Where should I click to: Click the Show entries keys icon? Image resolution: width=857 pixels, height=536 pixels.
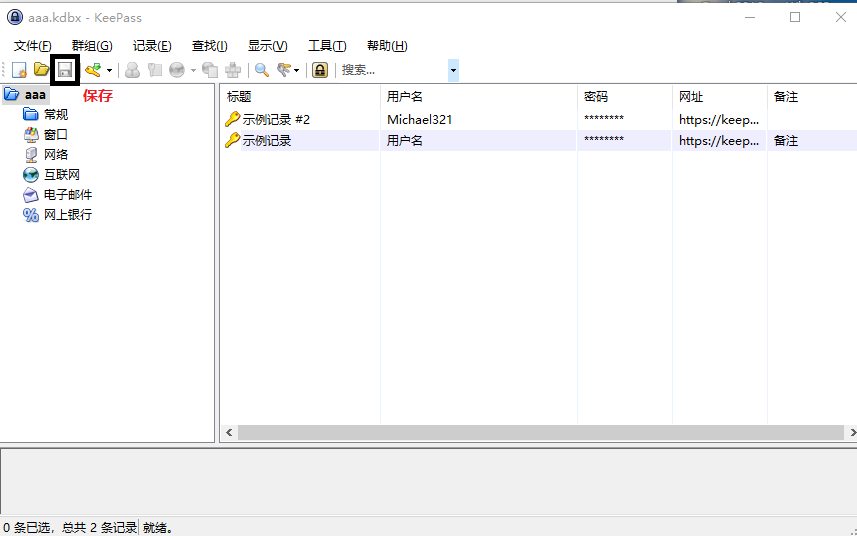(x=284, y=70)
